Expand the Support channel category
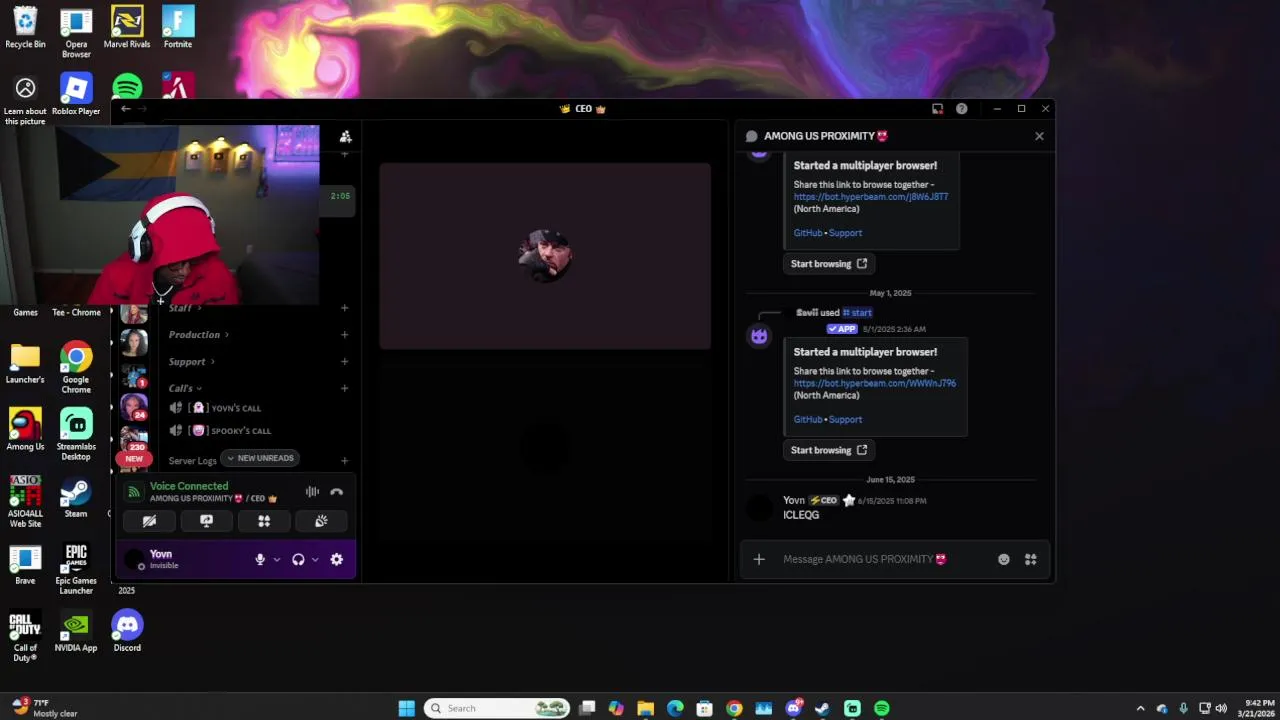This screenshot has height=720, width=1280. 191,362
